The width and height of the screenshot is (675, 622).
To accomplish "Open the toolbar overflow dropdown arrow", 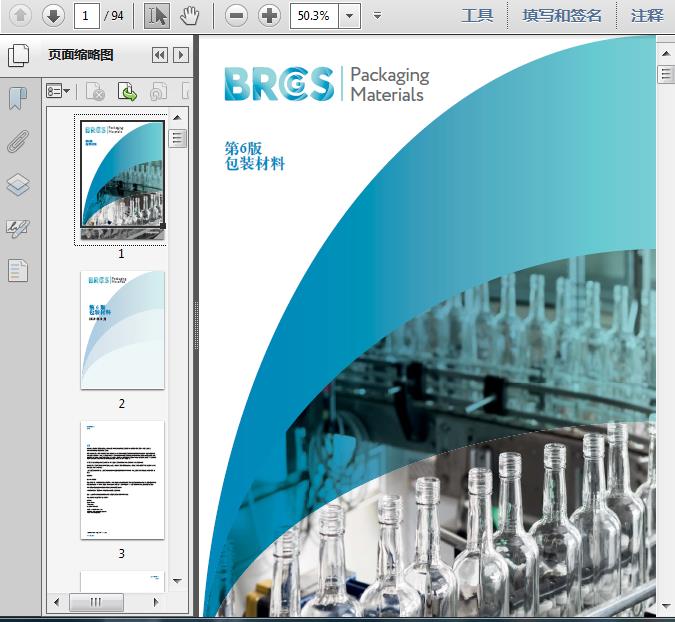I will point(377,16).
